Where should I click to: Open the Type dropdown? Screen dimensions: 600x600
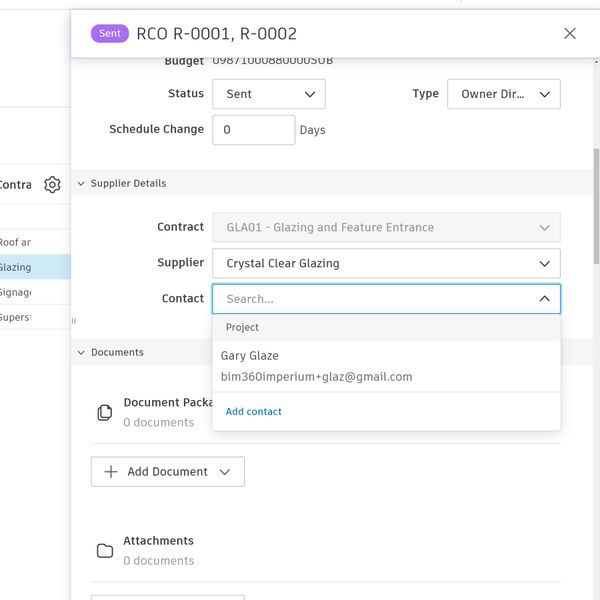coord(505,94)
